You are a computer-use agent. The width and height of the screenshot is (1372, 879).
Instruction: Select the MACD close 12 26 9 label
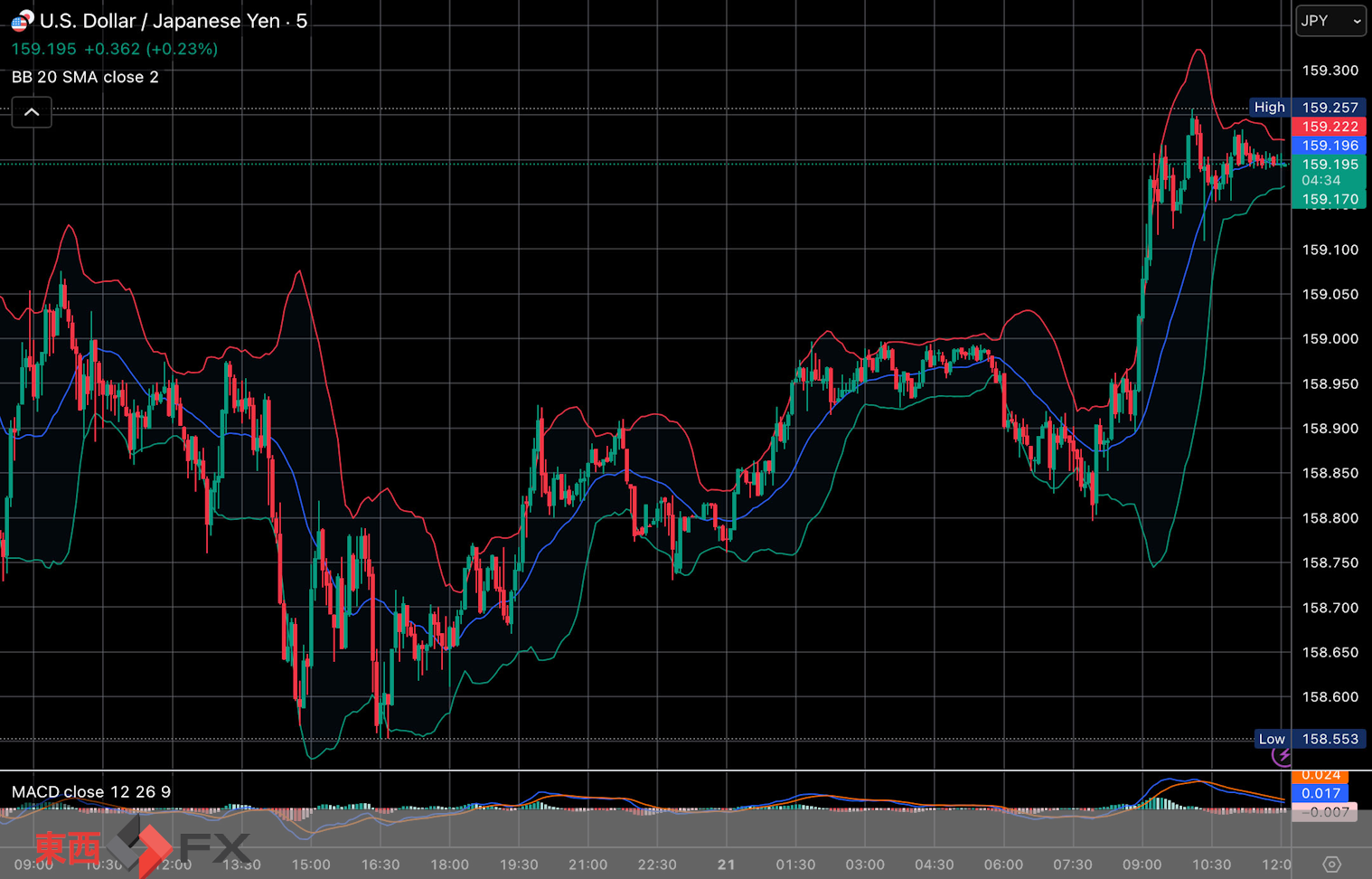click(91, 791)
